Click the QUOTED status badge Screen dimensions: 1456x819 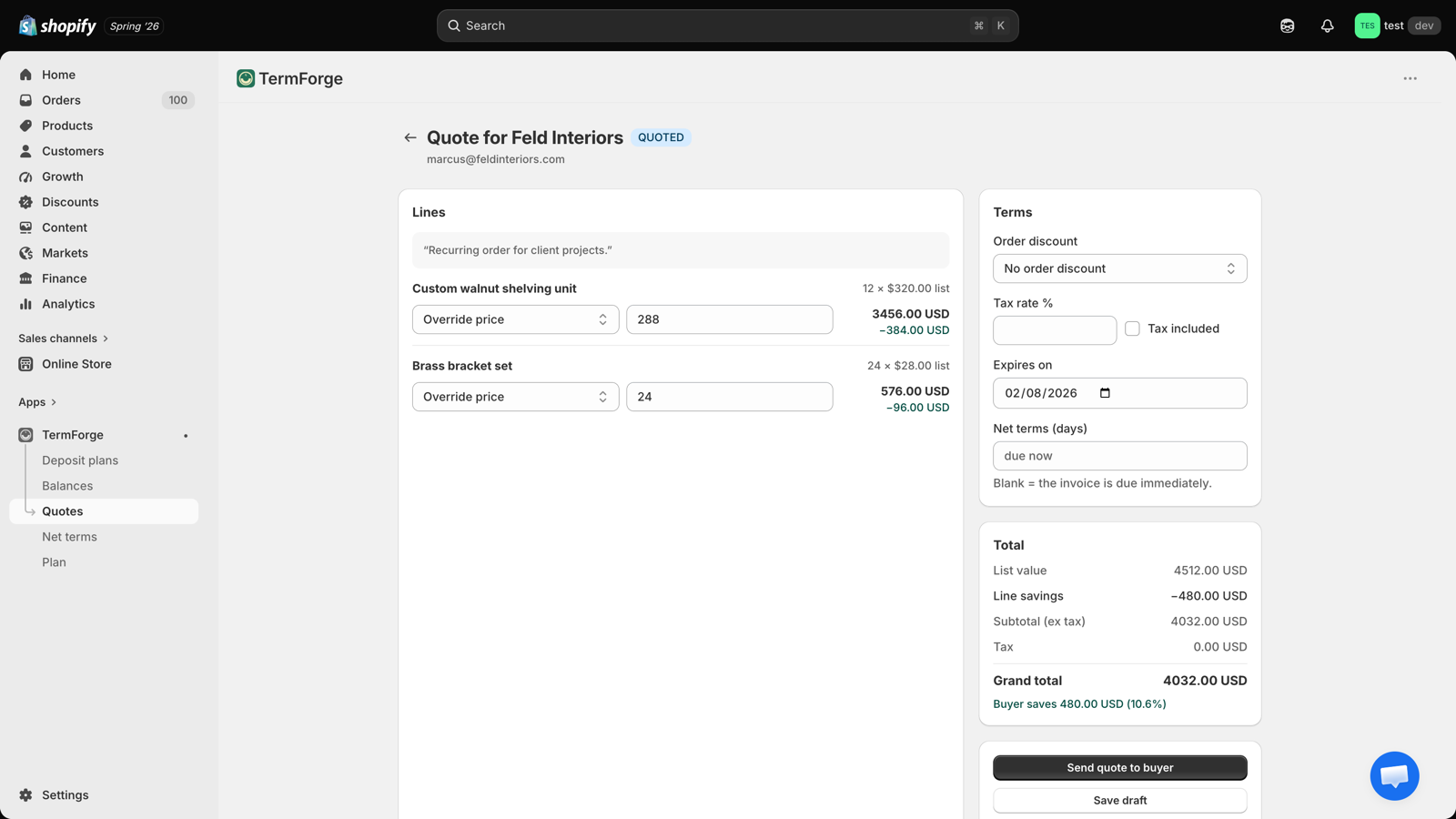coord(661,137)
